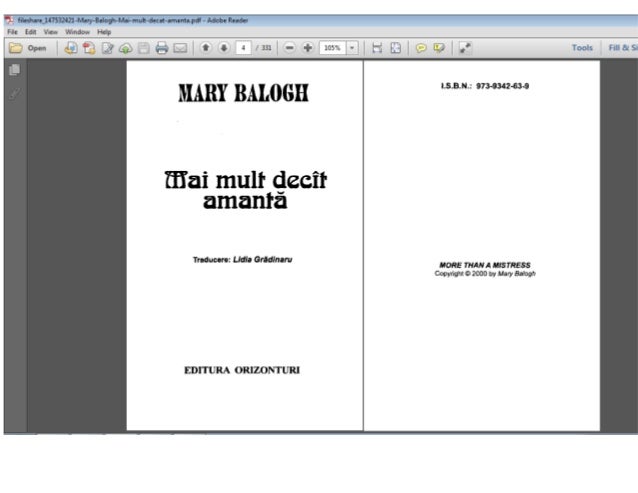
Task: Click the MORE THAN A MISTRESS text
Action: click(x=485, y=265)
